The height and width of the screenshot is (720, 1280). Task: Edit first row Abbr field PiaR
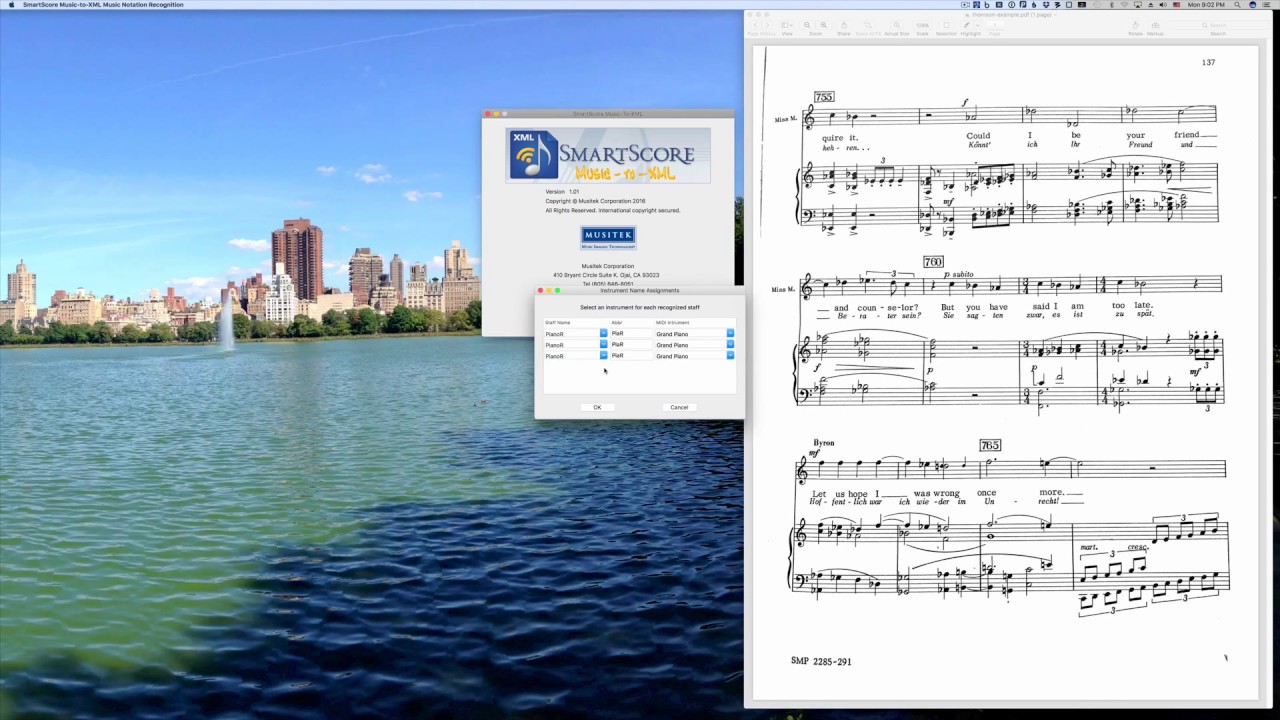click(x=630, y=333)
